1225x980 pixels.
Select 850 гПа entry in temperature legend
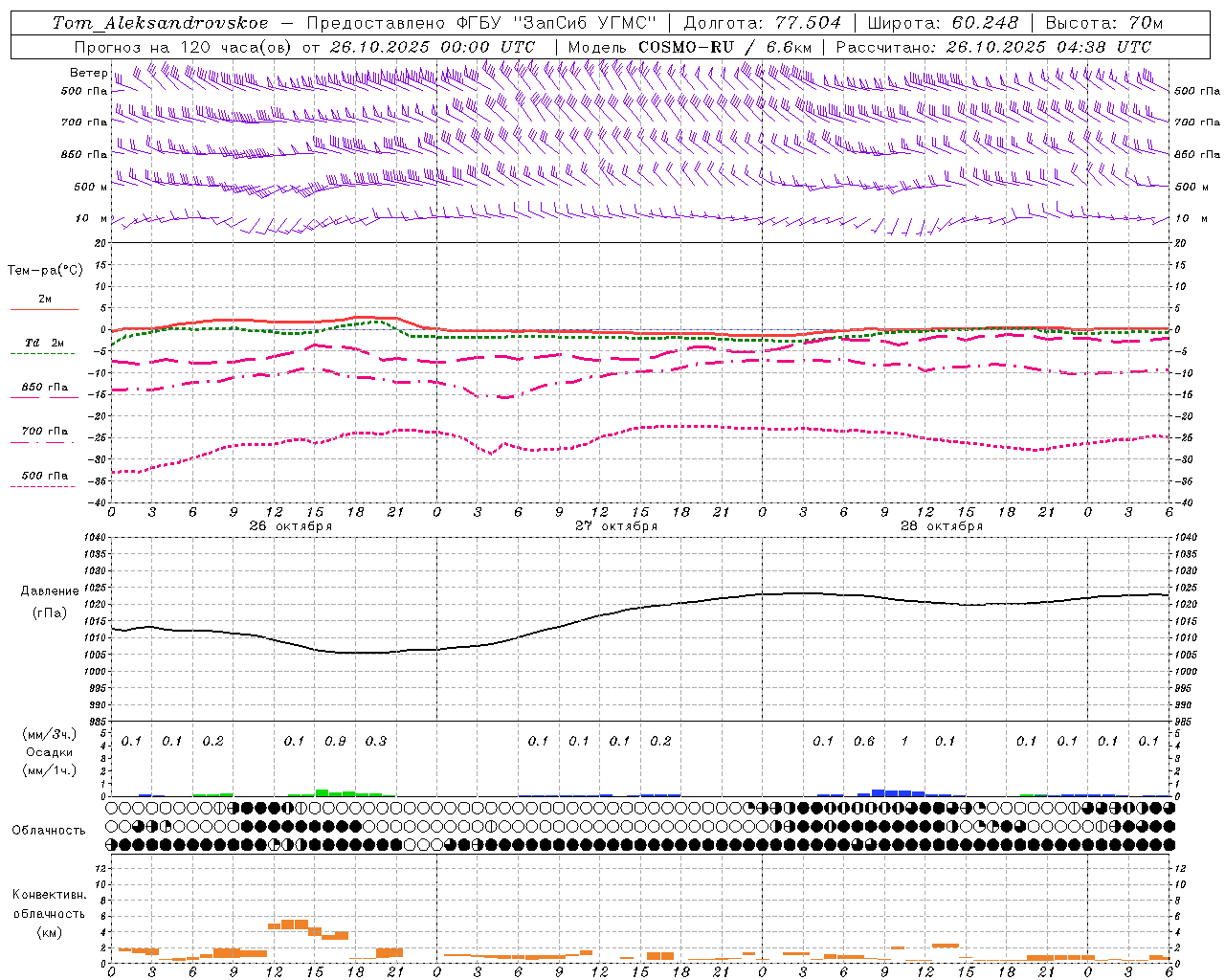click(x=44, y=388)
